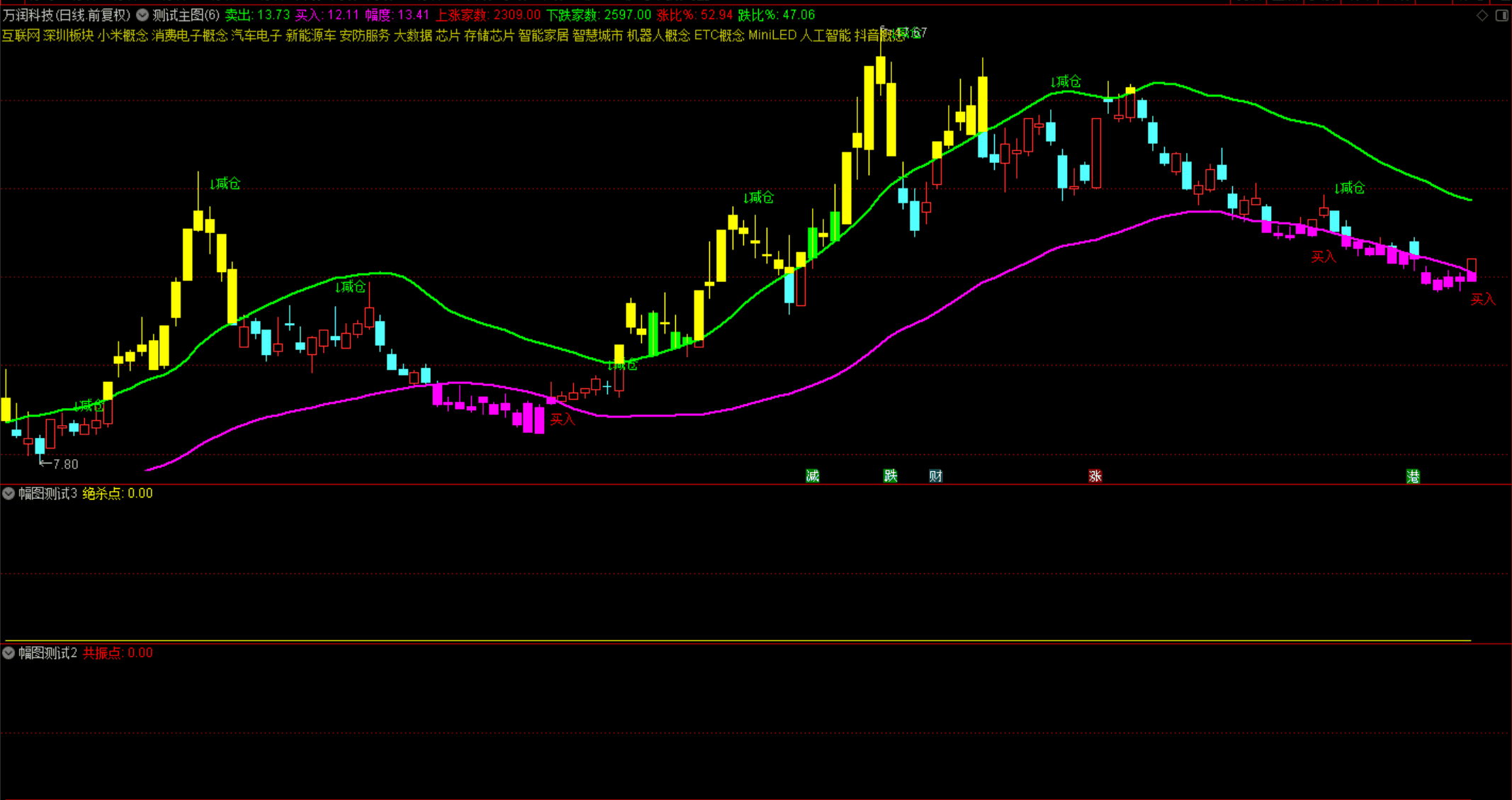Screen dimensions: 1512x800
Task: Click the 万润科技(日线.前复权) stock title
Action: pos(67,15)
